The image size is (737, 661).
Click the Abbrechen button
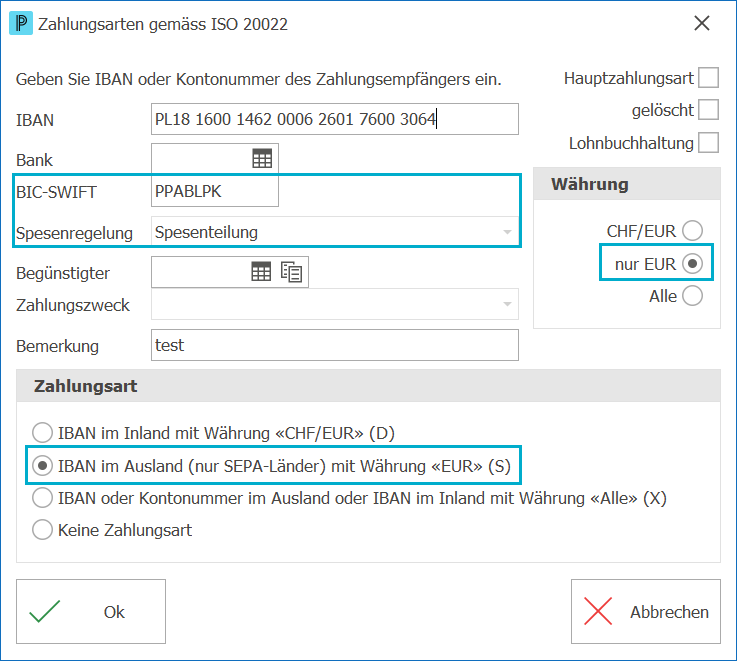[x=646, y=611]
